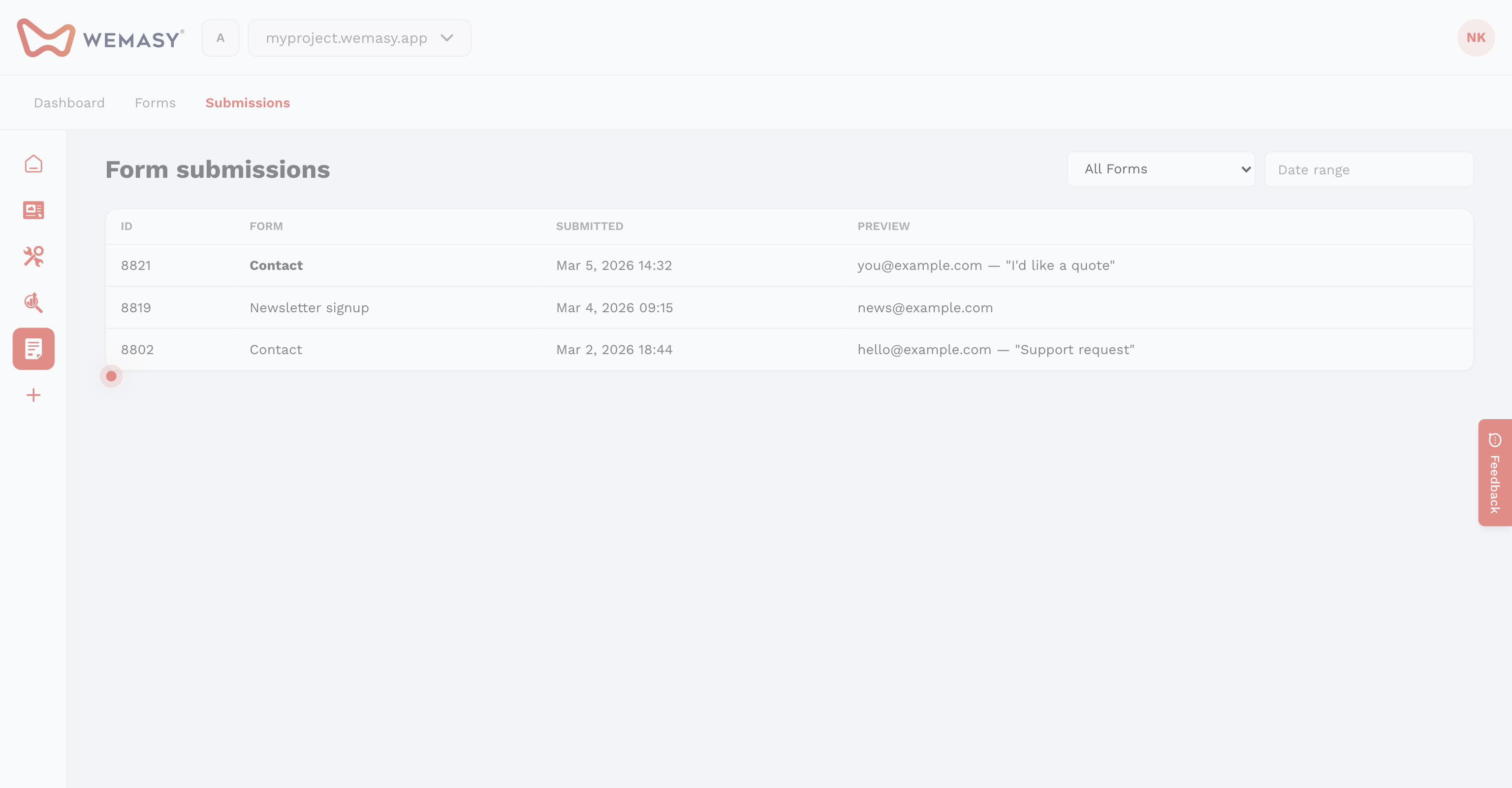Click the PREVIEW column header
The width and height of the screenshot is (1512, 788).
(884, 226)
